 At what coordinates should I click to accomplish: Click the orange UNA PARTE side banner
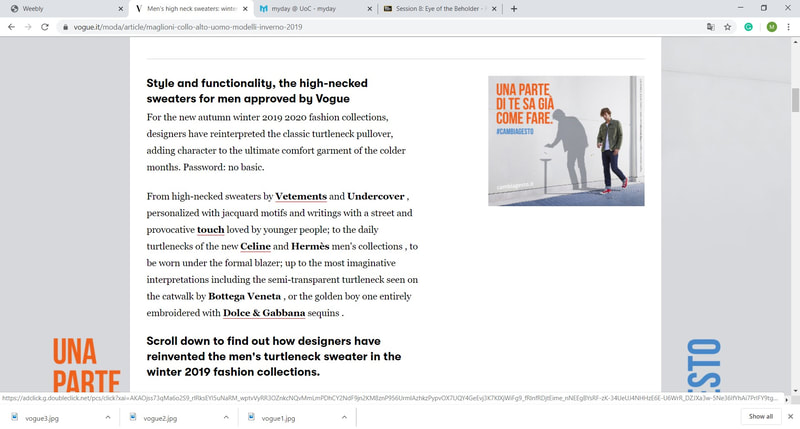pyautogui.click(x=86, y=365)
